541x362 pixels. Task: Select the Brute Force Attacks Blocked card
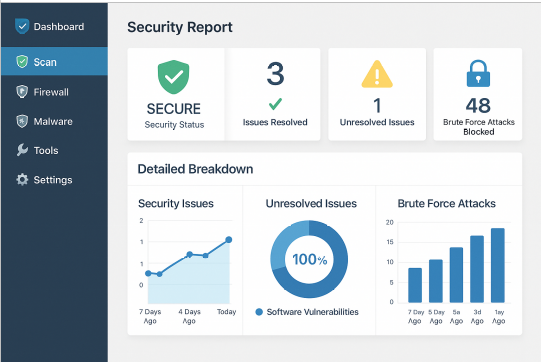(x=478, y=94)
